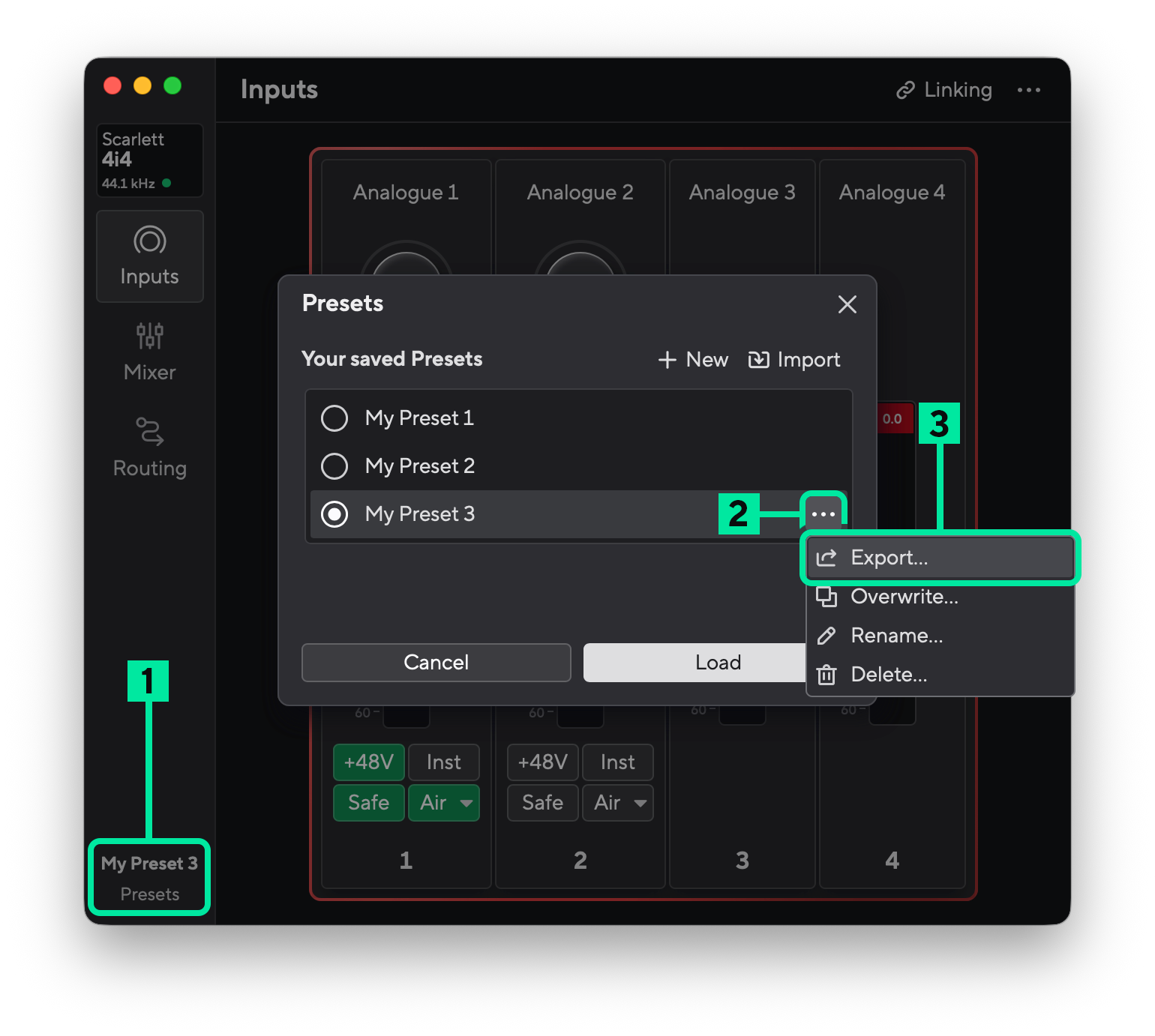
Task: Click the Overwrite icon in the menu
Action: [x=826, y=597]
